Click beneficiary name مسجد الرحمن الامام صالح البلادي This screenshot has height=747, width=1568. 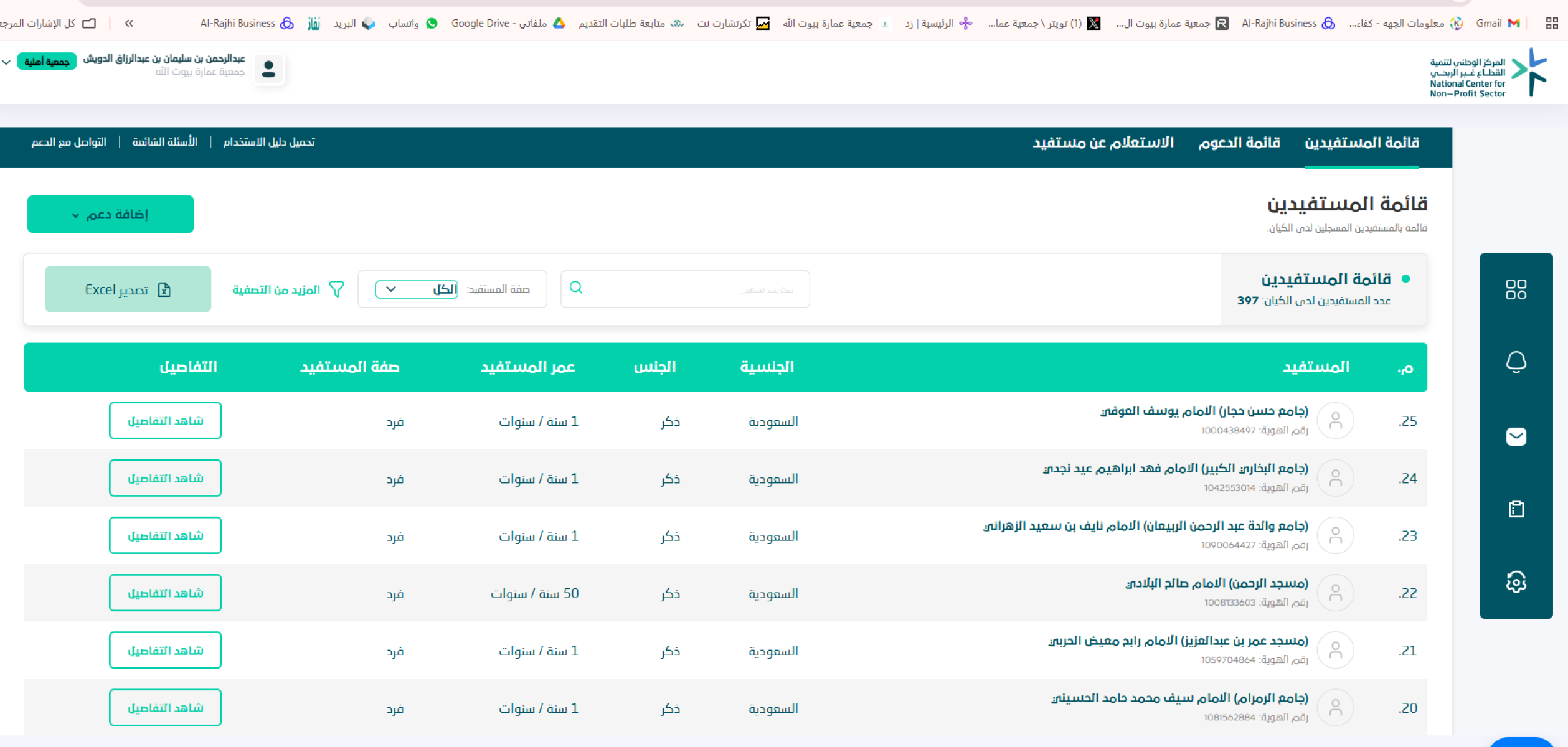coord(1217,583)
